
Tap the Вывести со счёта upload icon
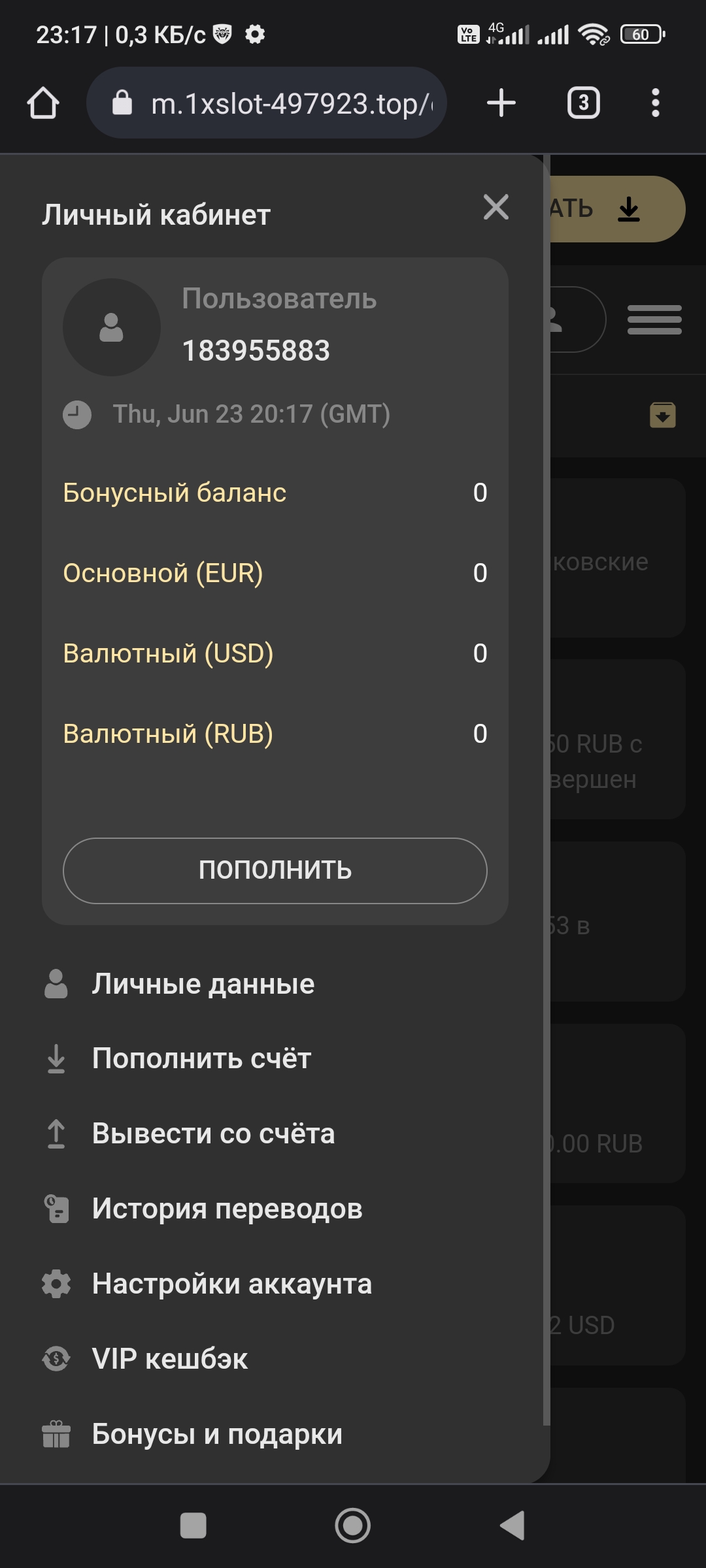(56, 1134)
